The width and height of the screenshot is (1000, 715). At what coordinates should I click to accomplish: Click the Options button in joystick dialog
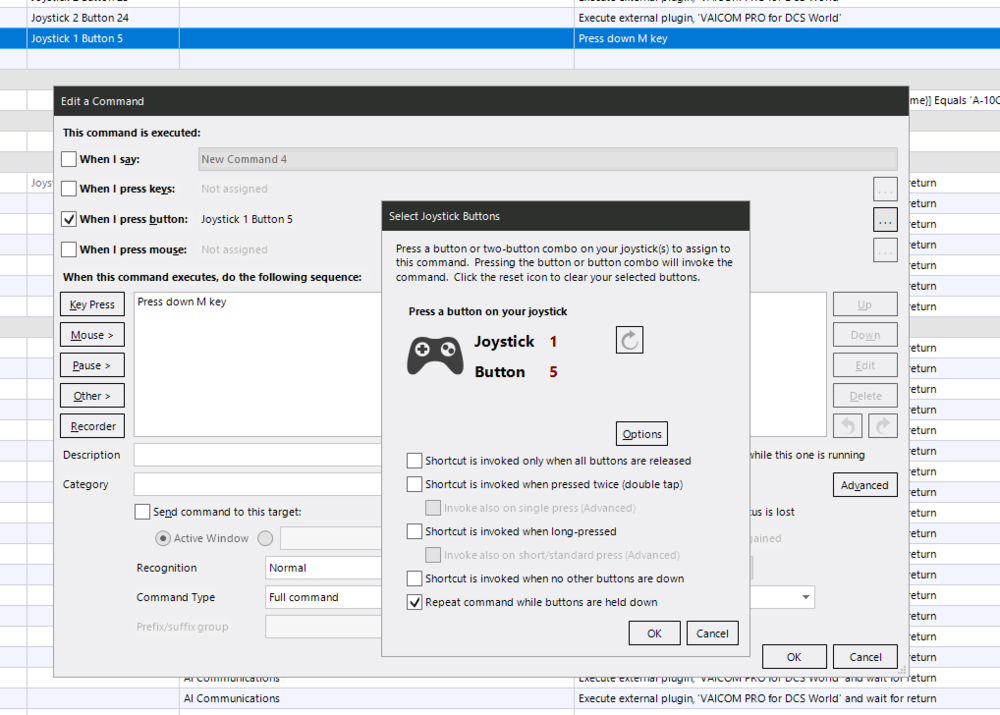(x=642, y=434)
